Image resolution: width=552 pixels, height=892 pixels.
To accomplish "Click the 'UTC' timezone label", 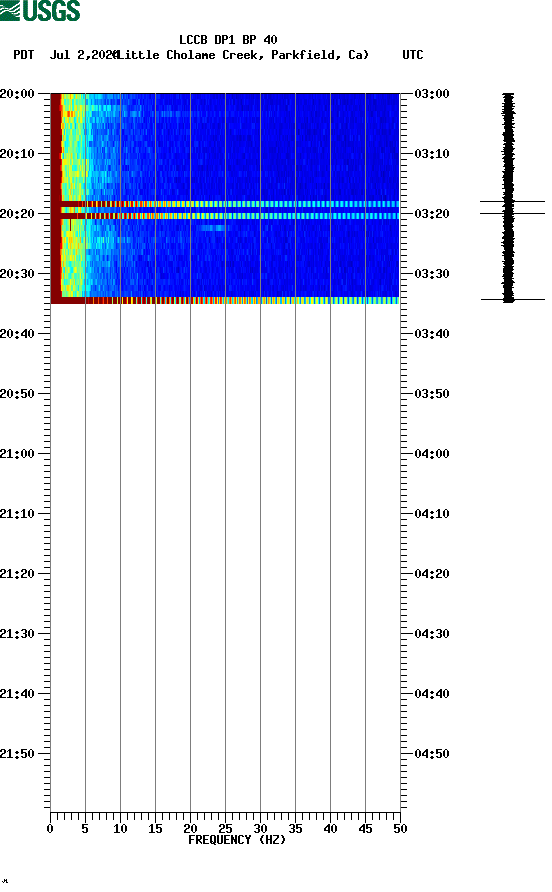I will click(x=413, y=55).
